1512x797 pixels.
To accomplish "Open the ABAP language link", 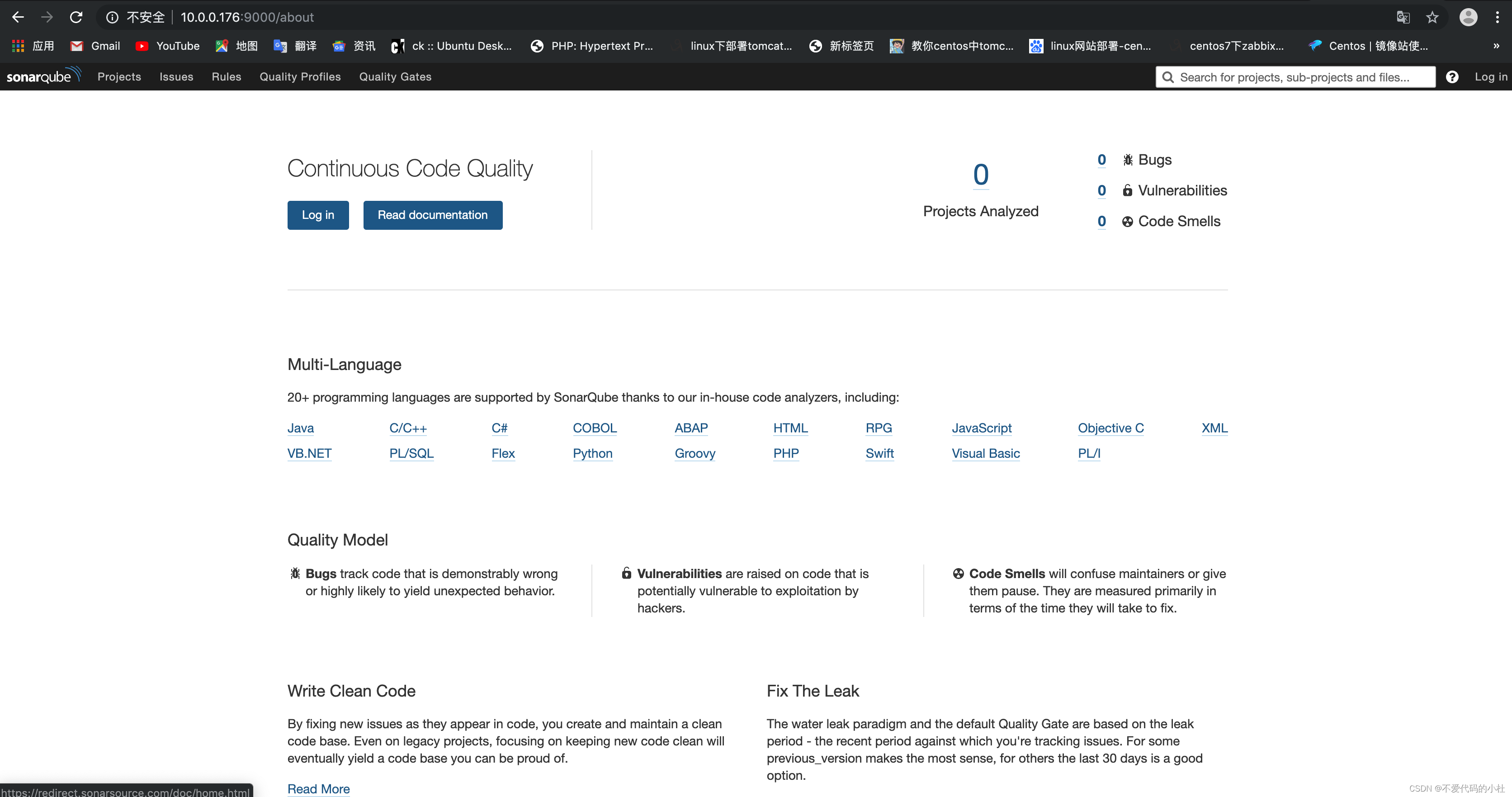I will click(691, 428).
